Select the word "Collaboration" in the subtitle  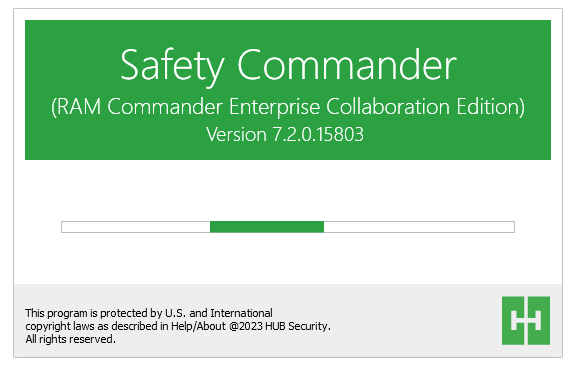tap(388, 107)
